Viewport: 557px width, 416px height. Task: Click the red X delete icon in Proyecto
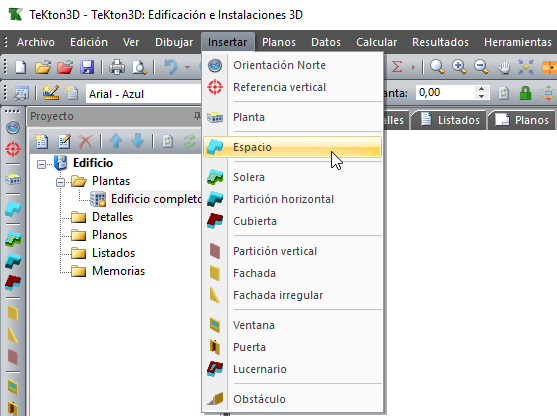click(x=86, y=141)
